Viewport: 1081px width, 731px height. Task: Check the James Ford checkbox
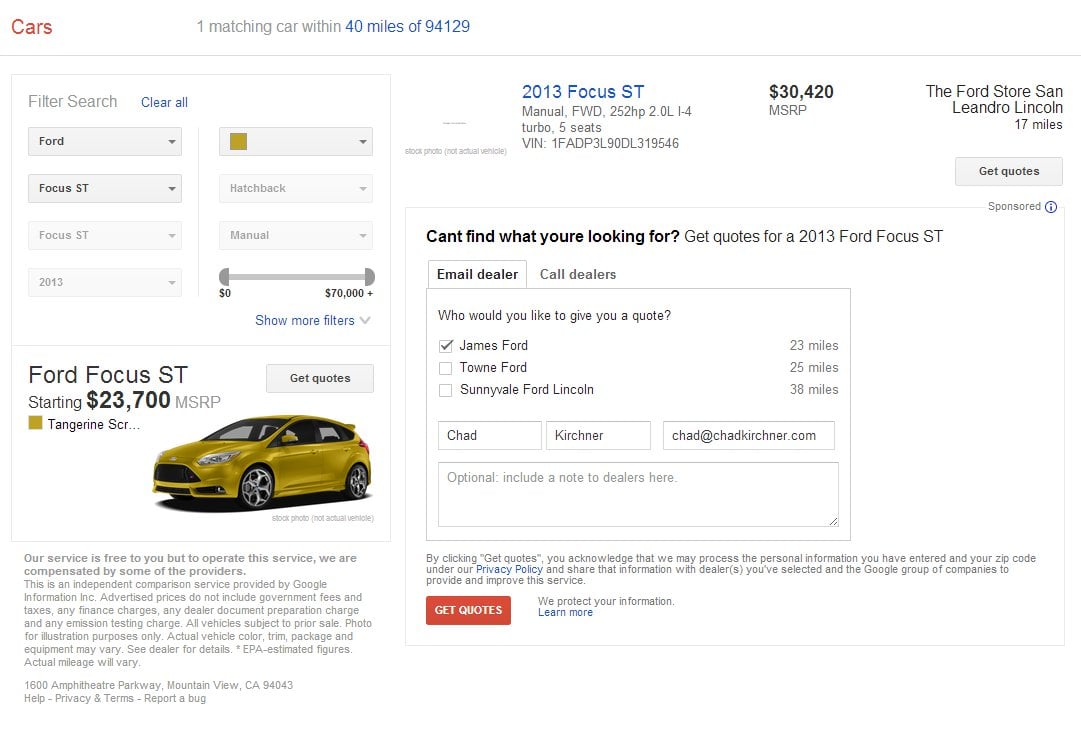click(446, 346)
